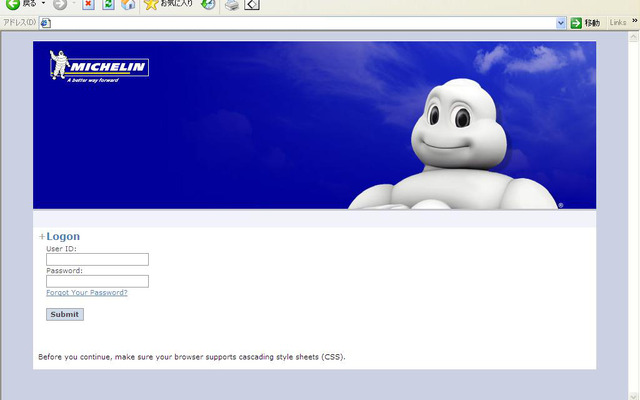This screenshot has height=400, width=640.
Task: Open the Back button history dropdown
Action: tap(43, 4)
